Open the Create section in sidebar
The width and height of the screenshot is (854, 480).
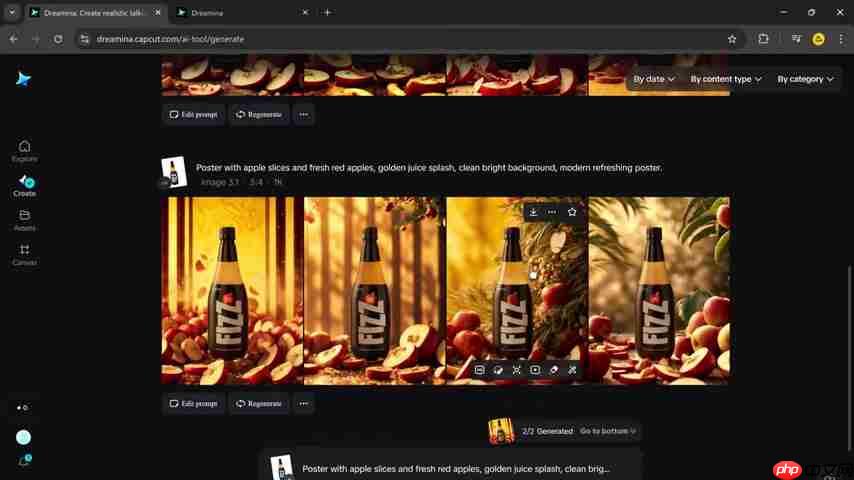tap(25, 186)
